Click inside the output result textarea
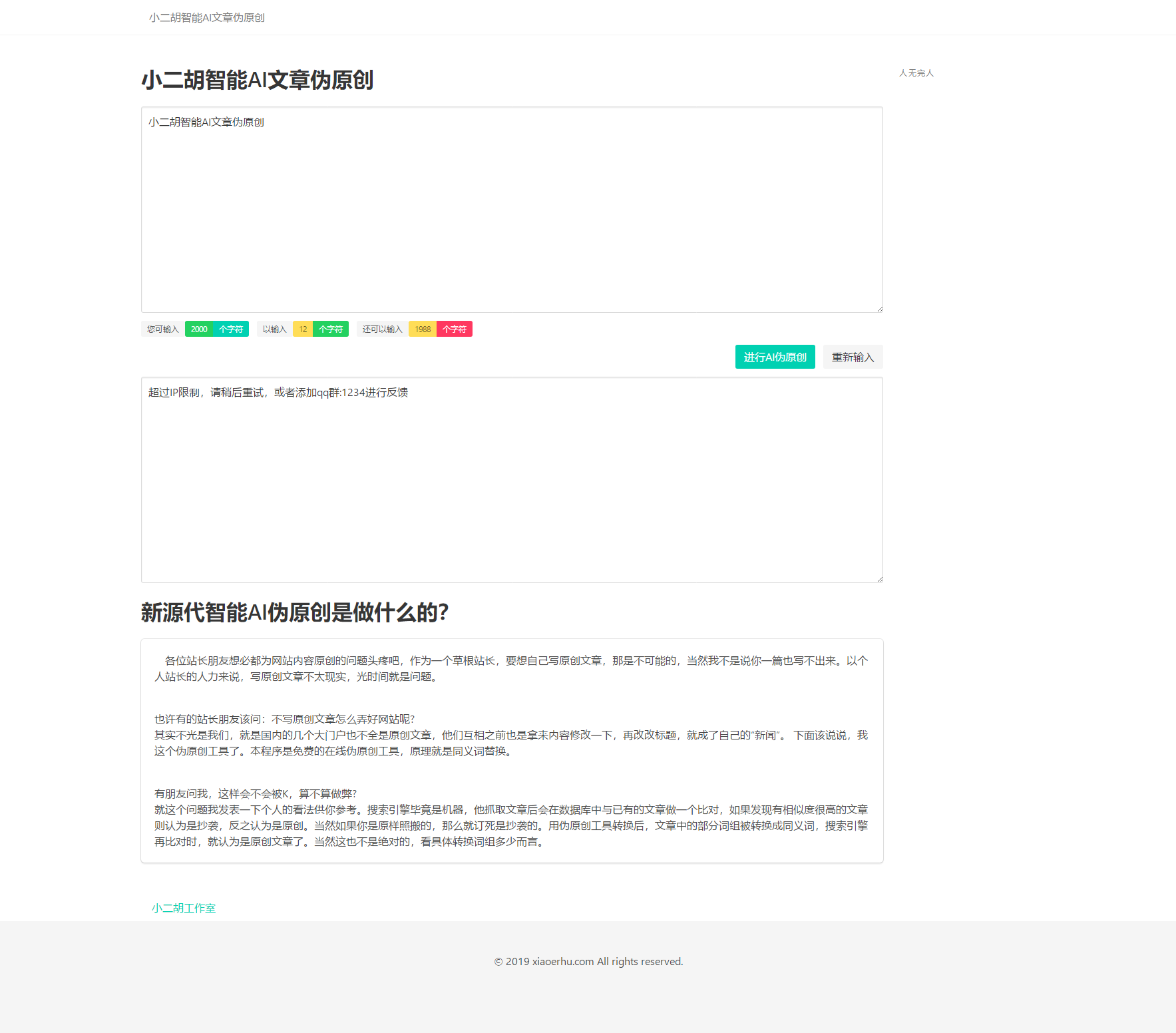The width and height of the screenshot is (1176, 1033). click(x=512, y=481)
